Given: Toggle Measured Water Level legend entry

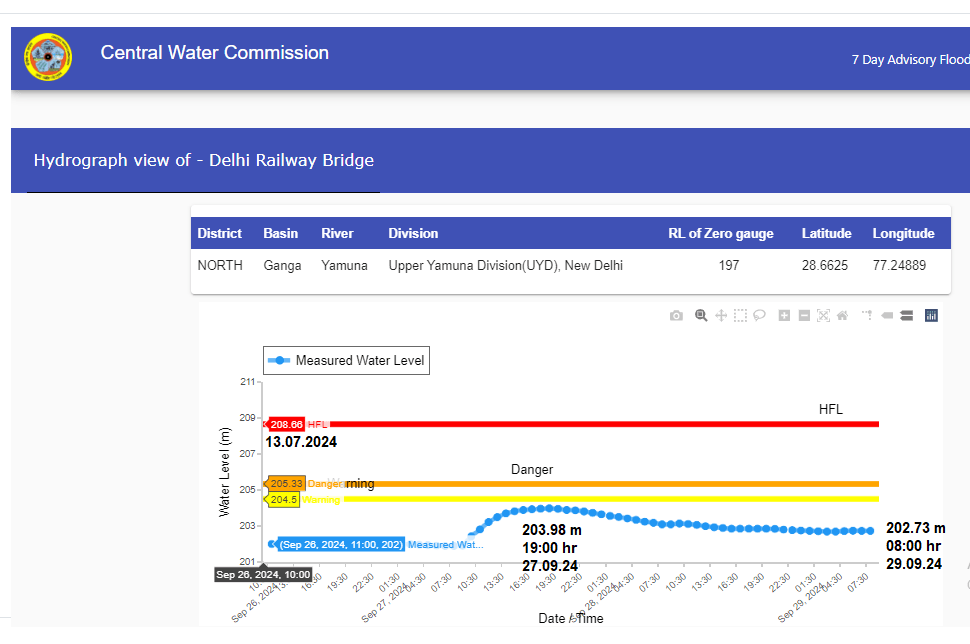Looking at the screenshot, I should coord(346,361).
